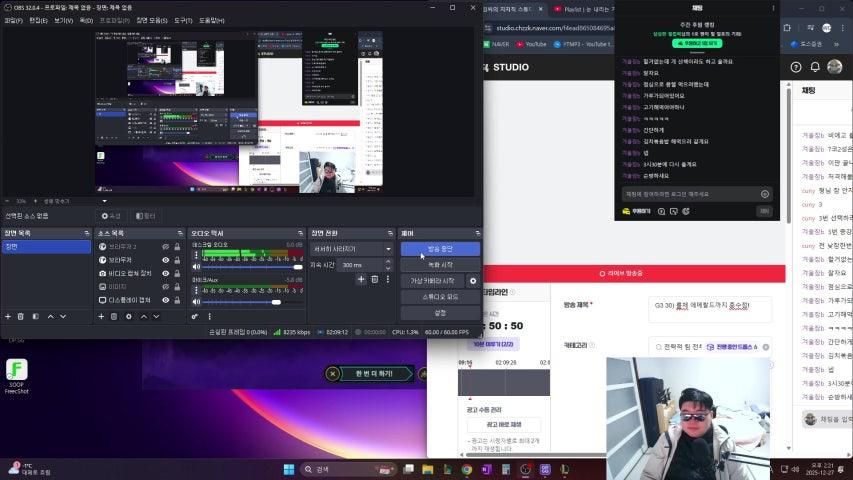
Task: Click trash icon in scene list
Action: pyautogui.click(x=21, y=316)
